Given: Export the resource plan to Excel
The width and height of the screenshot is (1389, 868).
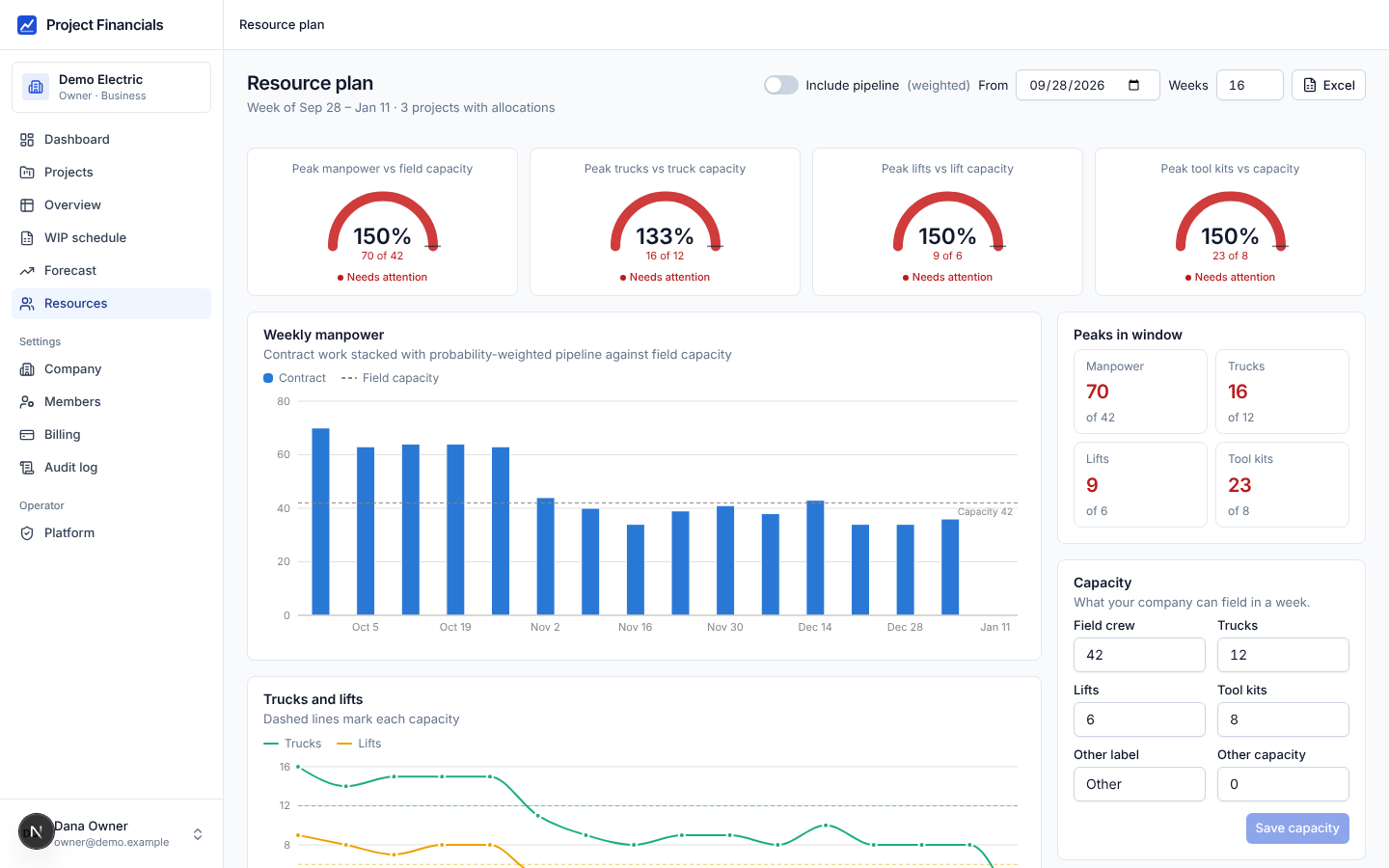Looking at the screenshot, I should (1328, 85).
